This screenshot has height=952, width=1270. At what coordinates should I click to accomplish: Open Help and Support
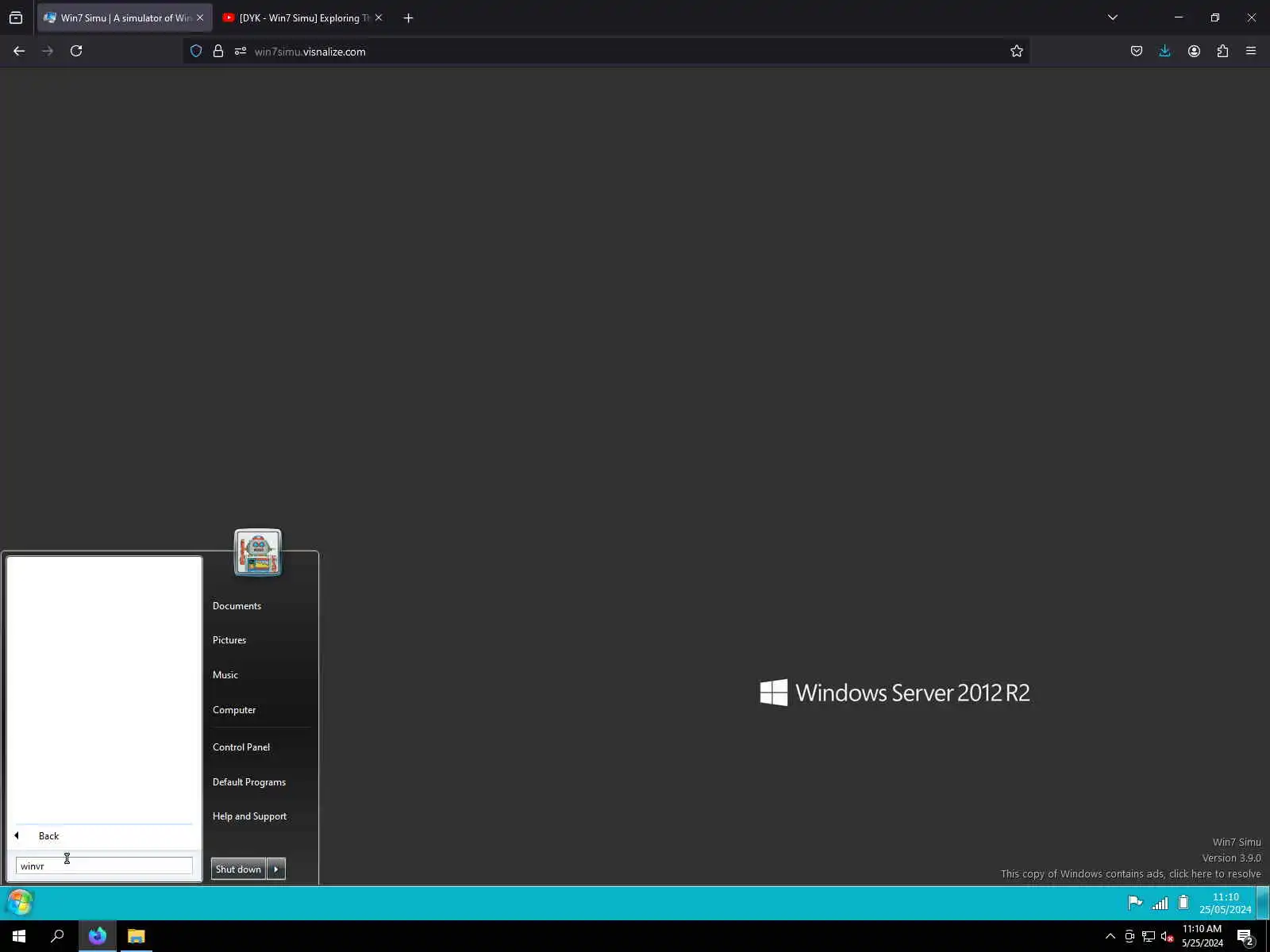[x=249, y=816]
